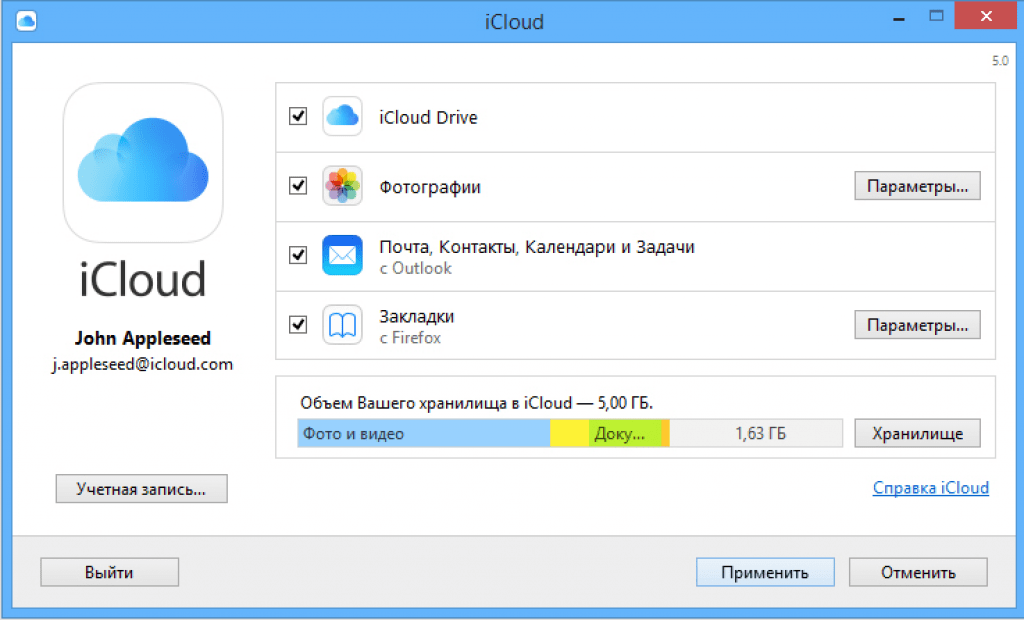
Task: Disable Почта, Контакты, Календари checkbox
Action: [298, 255]
